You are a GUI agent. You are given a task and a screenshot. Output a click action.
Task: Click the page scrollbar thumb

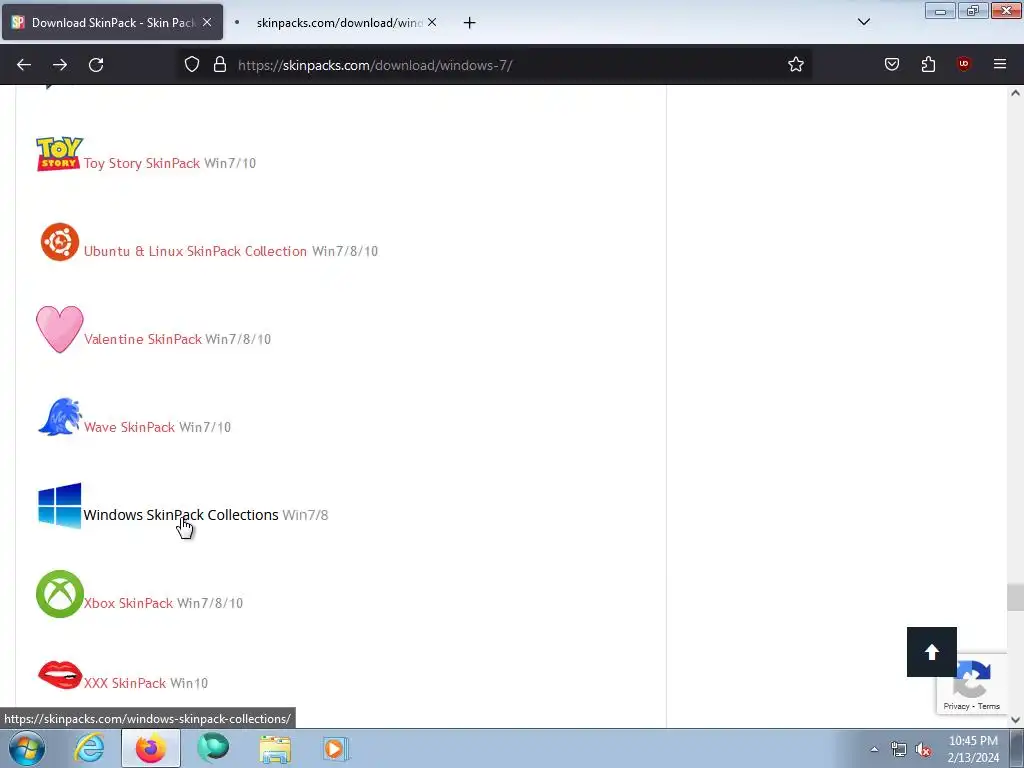1015,598
